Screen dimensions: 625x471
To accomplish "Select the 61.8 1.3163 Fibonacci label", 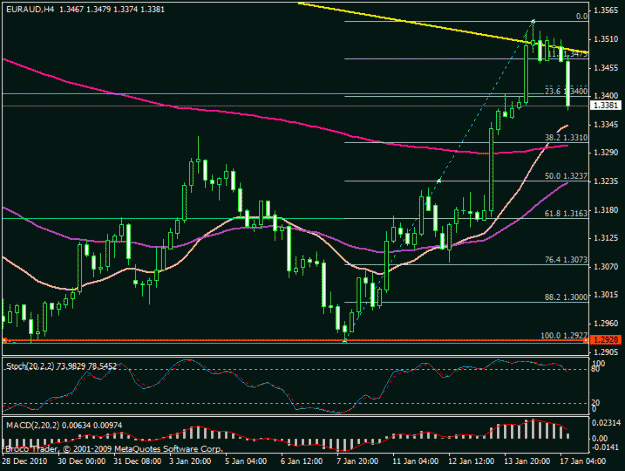I will [566, 214].
